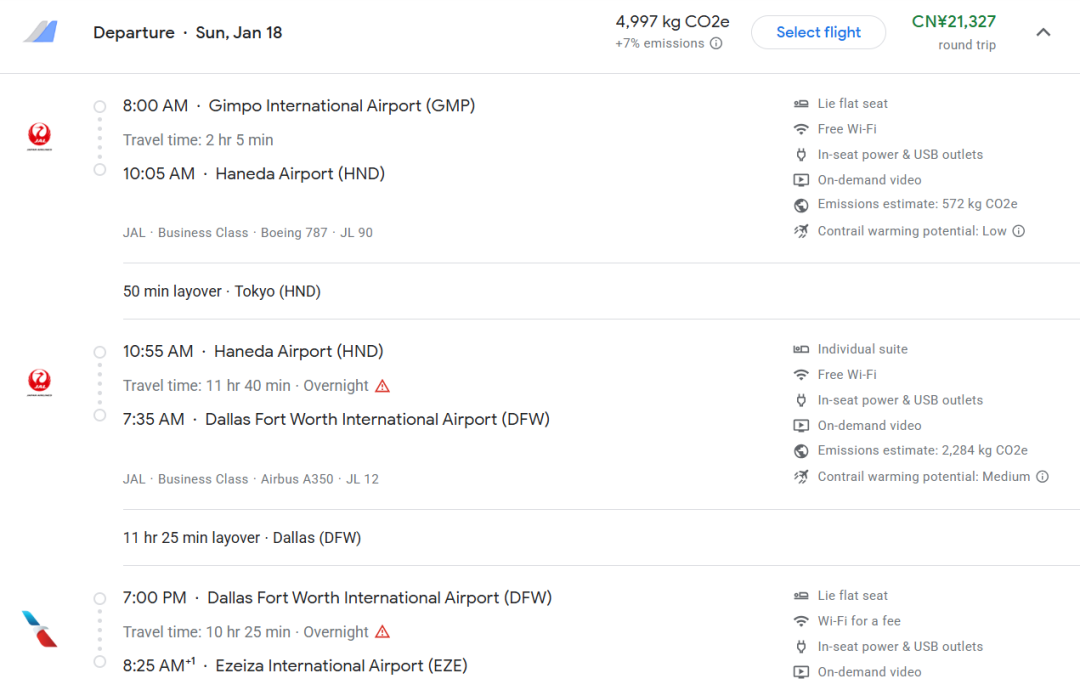Click Travel time: 2 hr 5 min
This screenshot has width=1080, height=690.
click(x=198, y=140)
